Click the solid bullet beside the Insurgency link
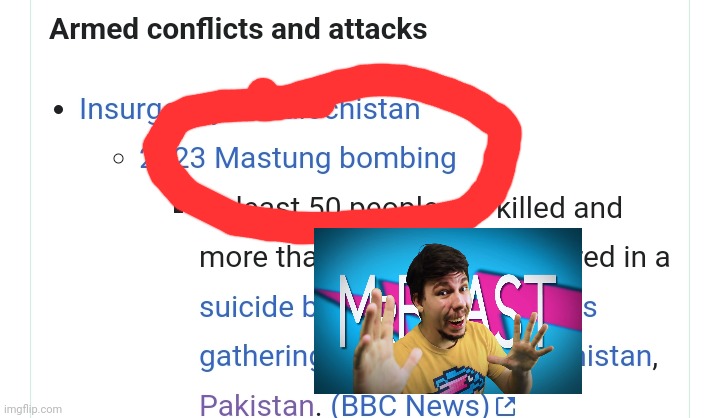The image size is (720, 418). [58, 110]
